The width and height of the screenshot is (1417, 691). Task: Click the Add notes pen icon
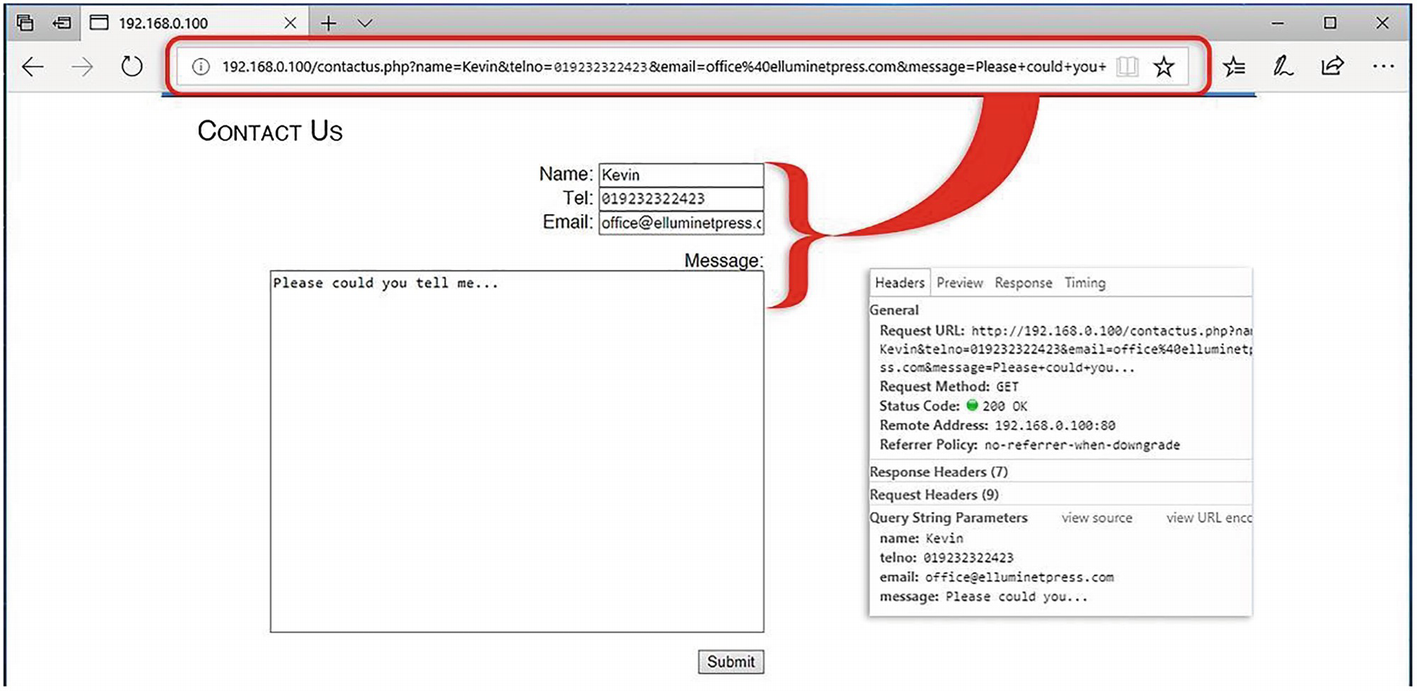pos(1282,67)
